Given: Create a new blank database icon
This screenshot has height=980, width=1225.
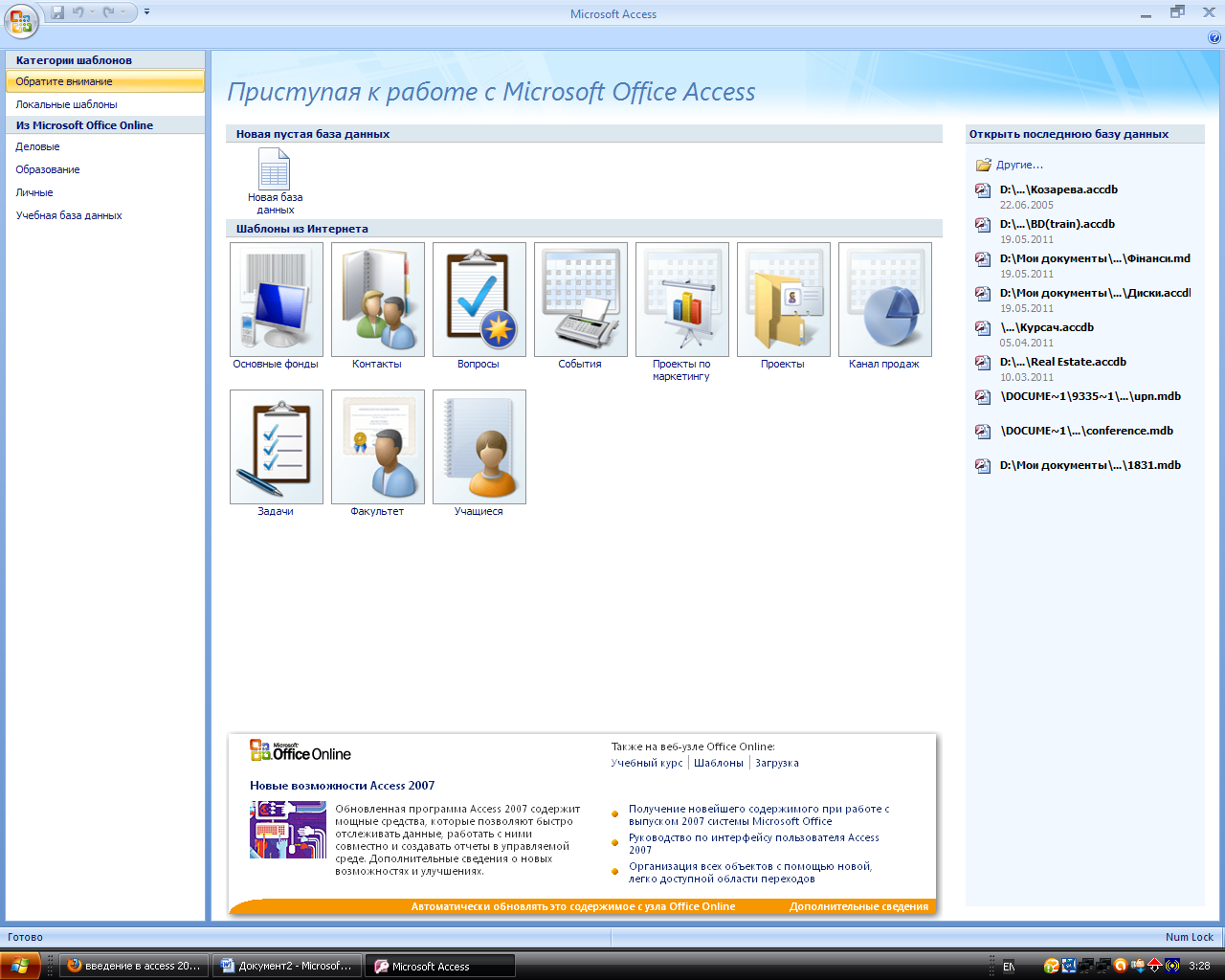Looking at the screenshot, I should tap(275, 182).
